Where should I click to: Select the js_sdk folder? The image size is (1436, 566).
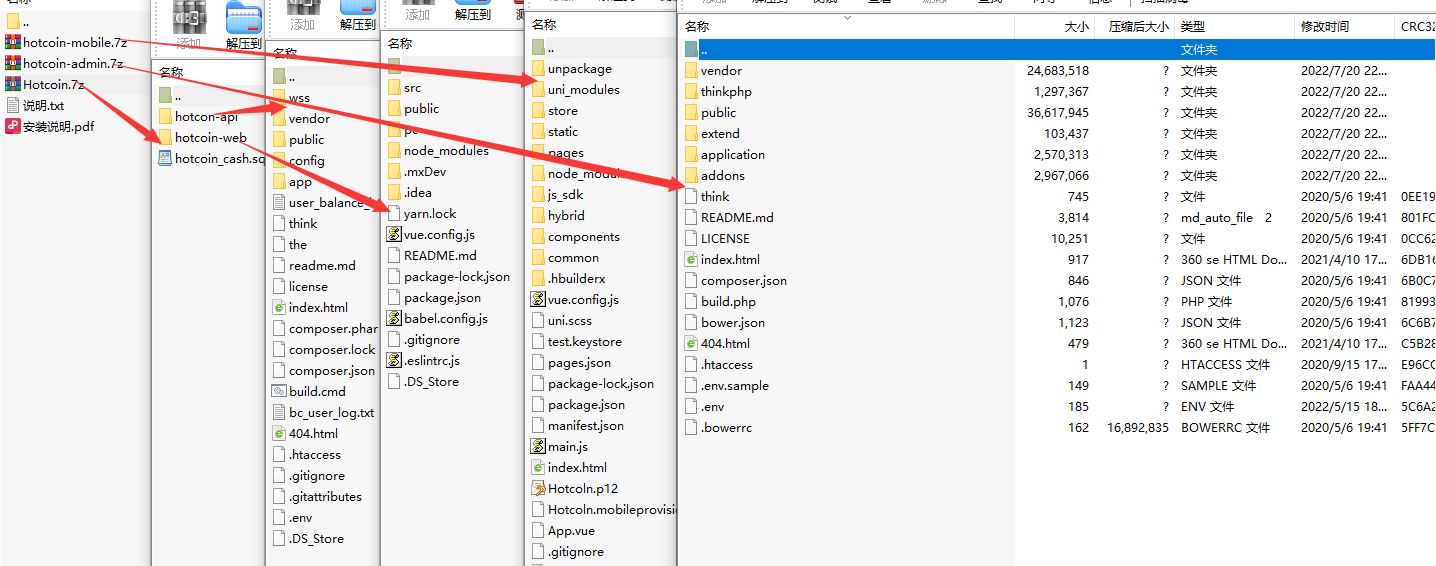point(557,194)
